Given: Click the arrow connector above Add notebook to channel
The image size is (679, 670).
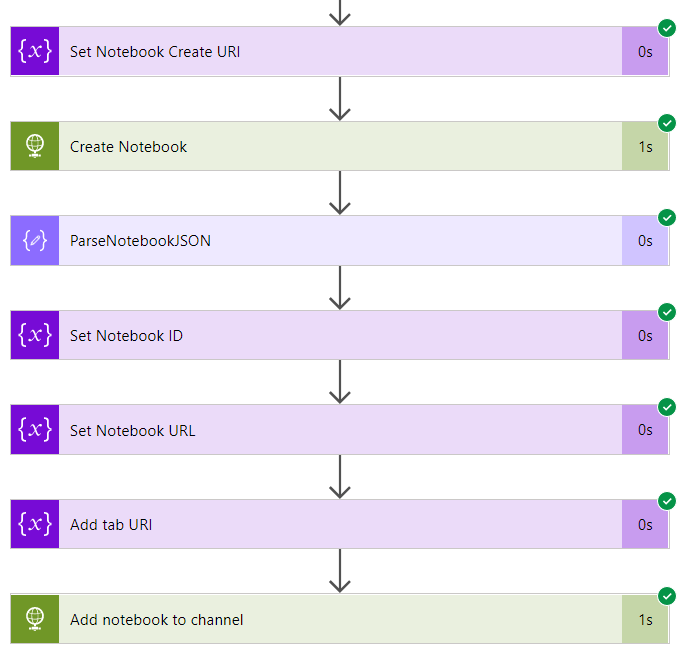Looking at the screenshot, I should [x=340, y=571].
